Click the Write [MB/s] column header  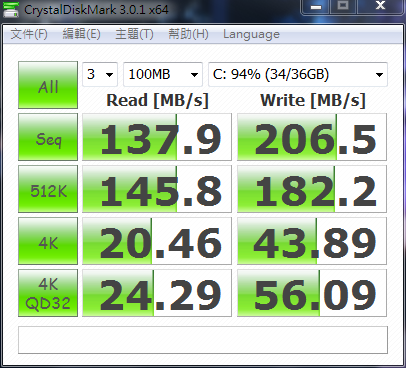coord(313,100)
